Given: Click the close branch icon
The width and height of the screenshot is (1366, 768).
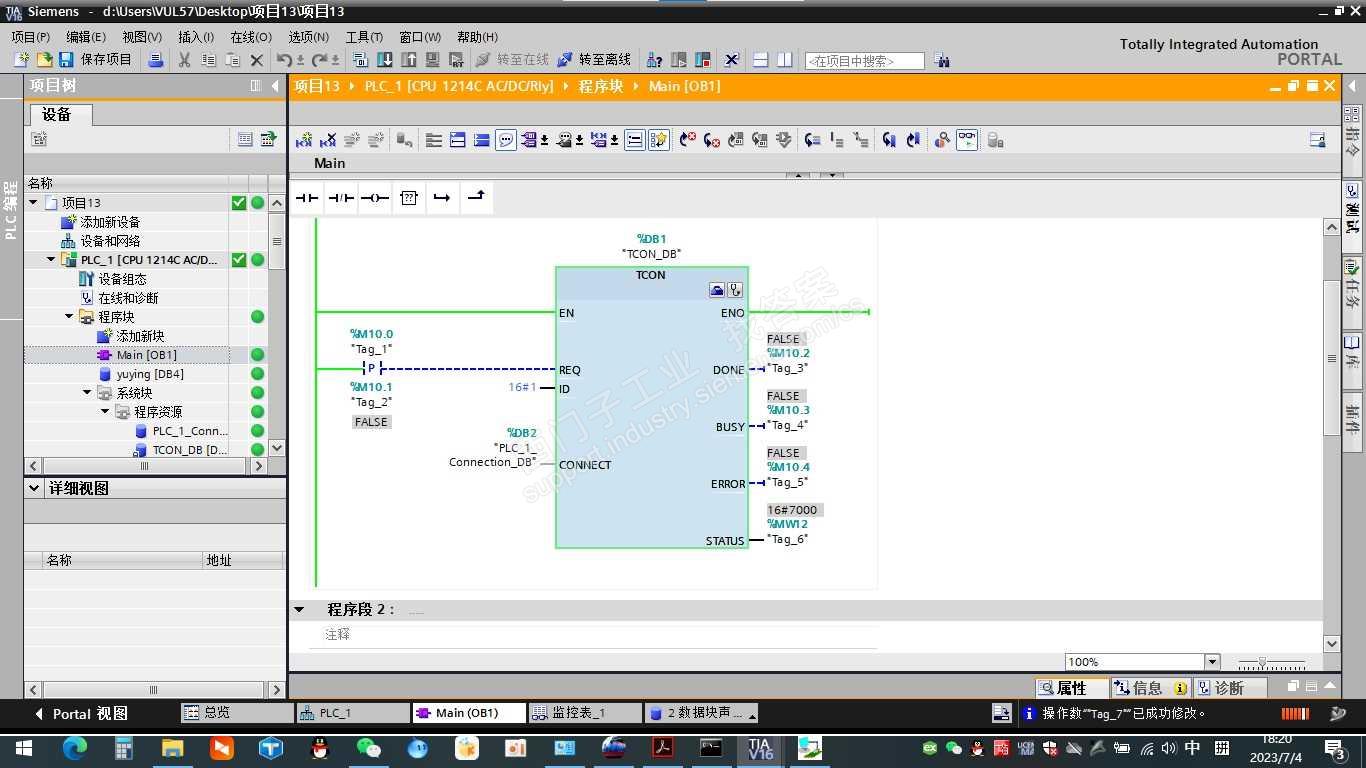Looking at the screenshot, I should click(476, 197).
